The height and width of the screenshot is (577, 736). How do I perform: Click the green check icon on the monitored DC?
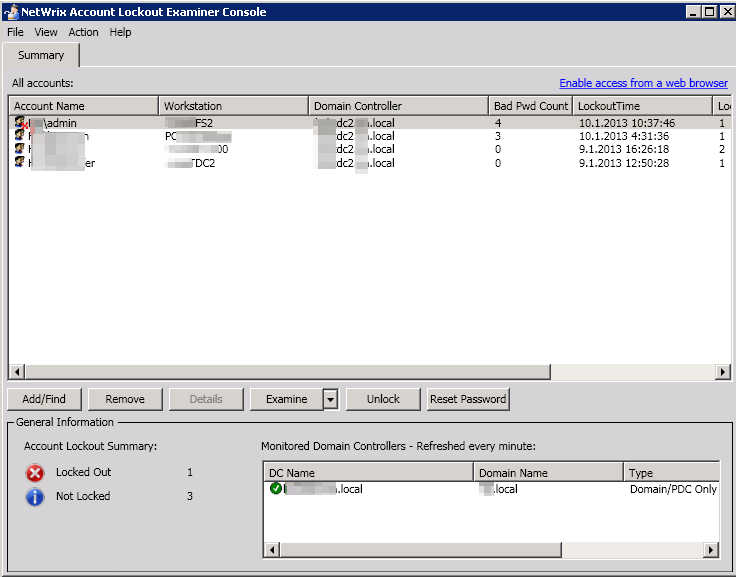[276, 489]
